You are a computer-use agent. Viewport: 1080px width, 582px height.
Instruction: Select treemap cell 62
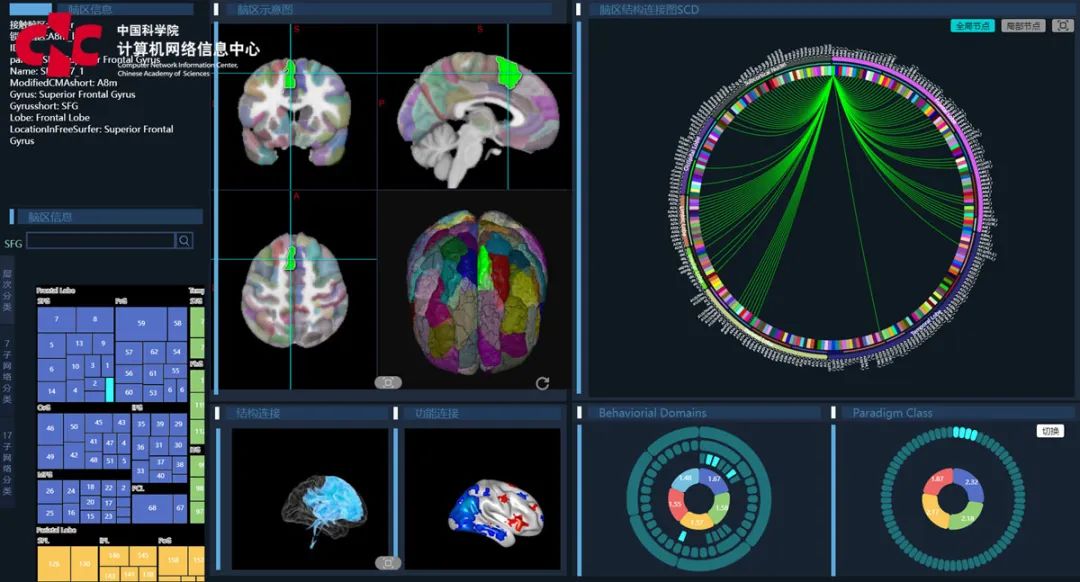click(x=154, y=353)
